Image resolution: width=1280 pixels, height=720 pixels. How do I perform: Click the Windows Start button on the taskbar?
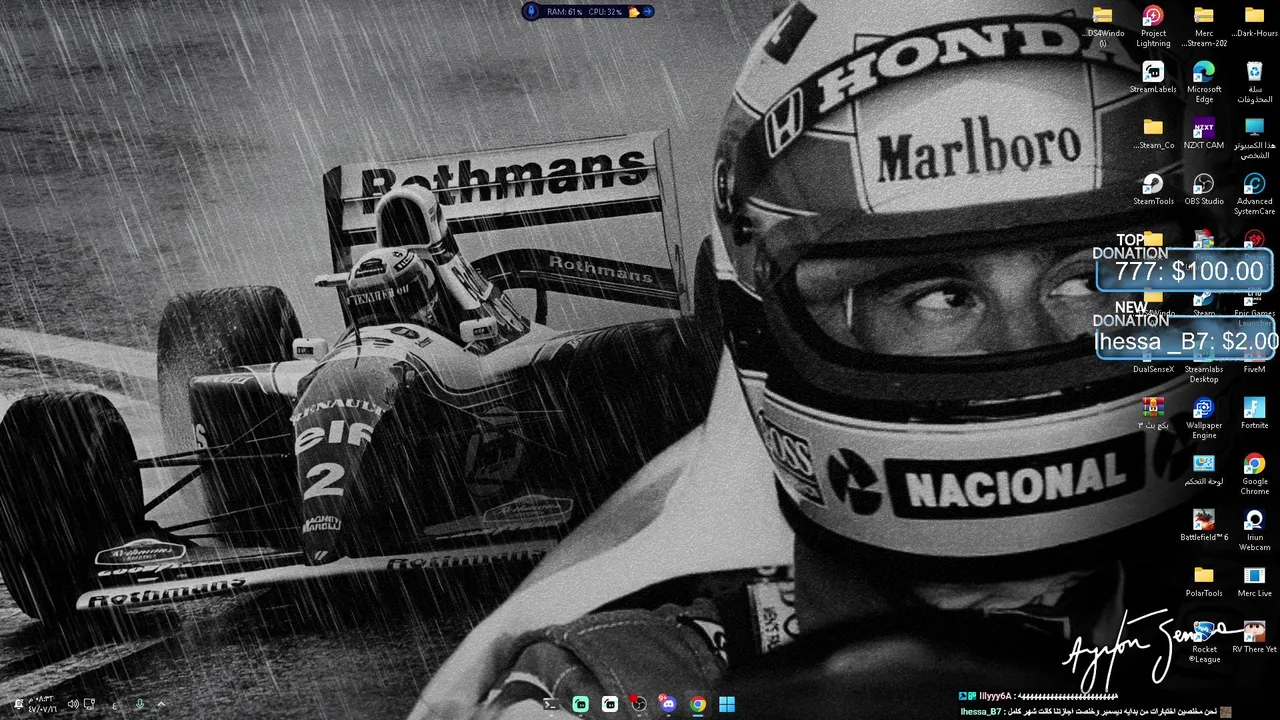click(727, 704)
